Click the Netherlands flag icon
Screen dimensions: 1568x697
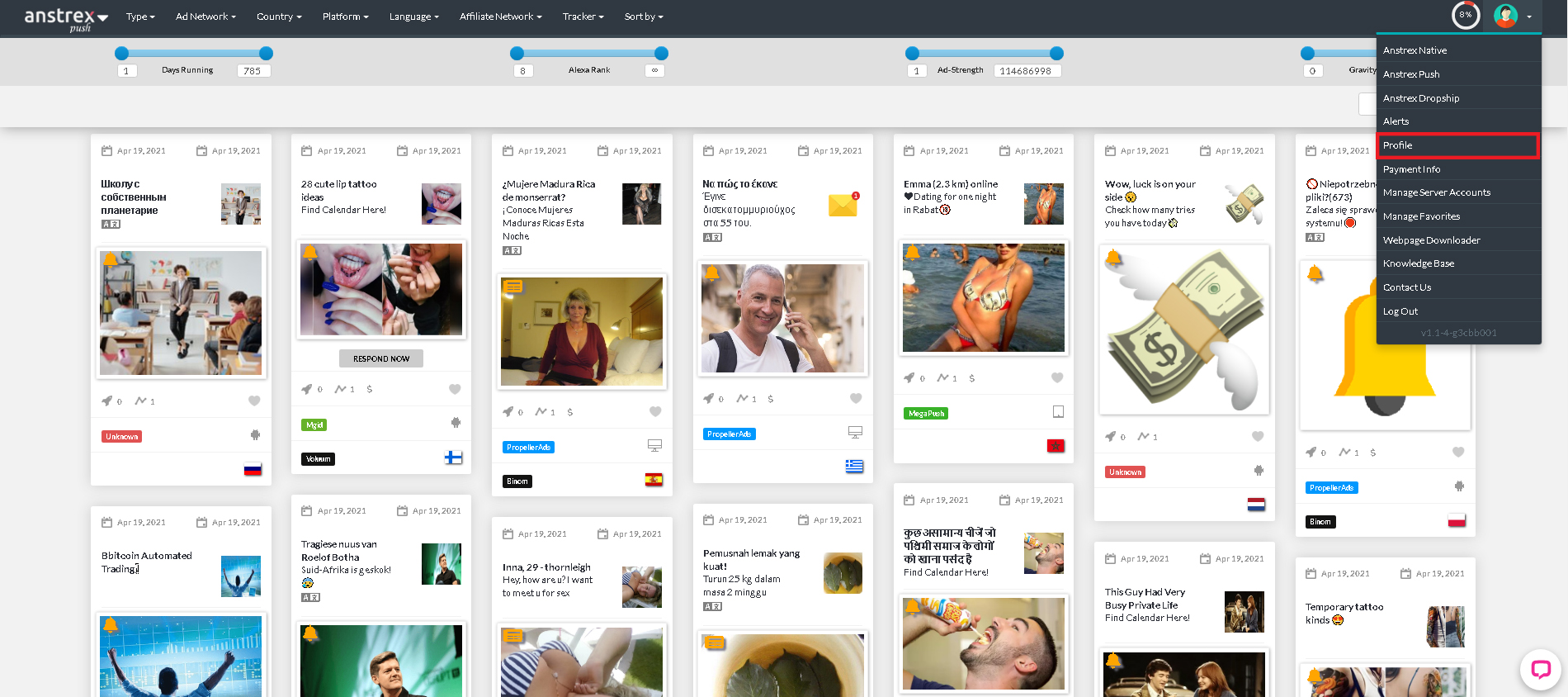click(1256, 505)
